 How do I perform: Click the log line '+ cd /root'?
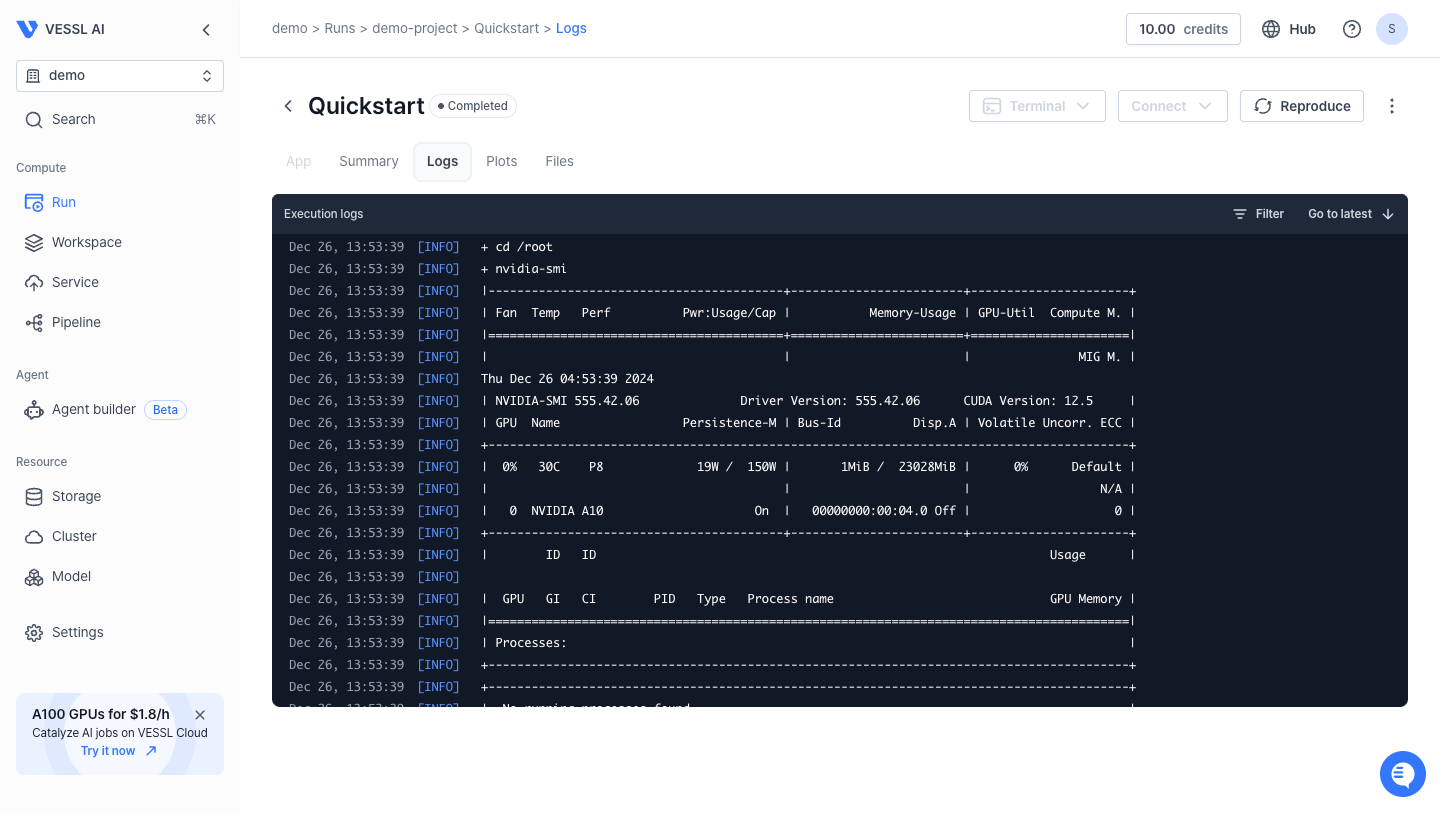tap(517, 247)
